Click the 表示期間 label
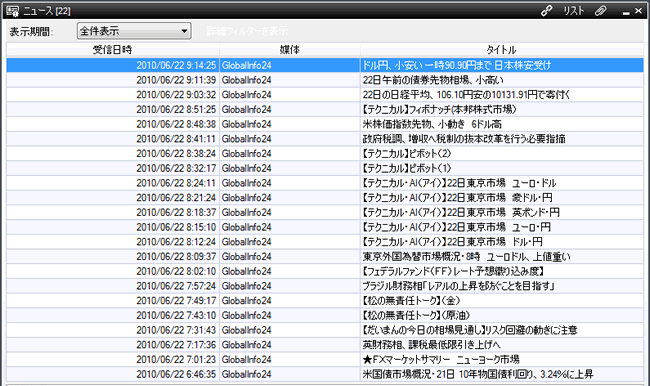The height and width of the screenshot is (386, 650). tap(31, 32)
